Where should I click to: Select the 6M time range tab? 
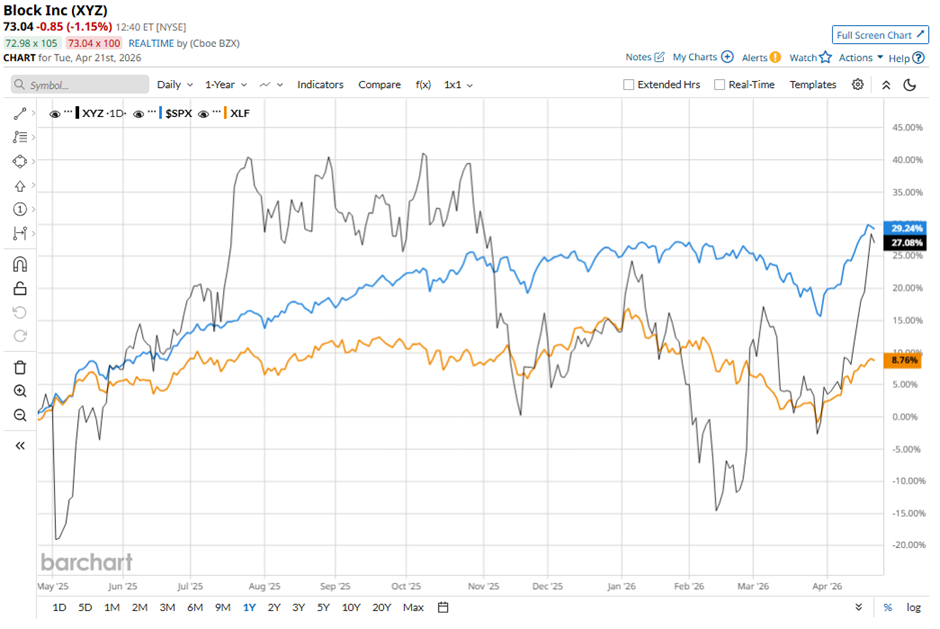point(194,607)
